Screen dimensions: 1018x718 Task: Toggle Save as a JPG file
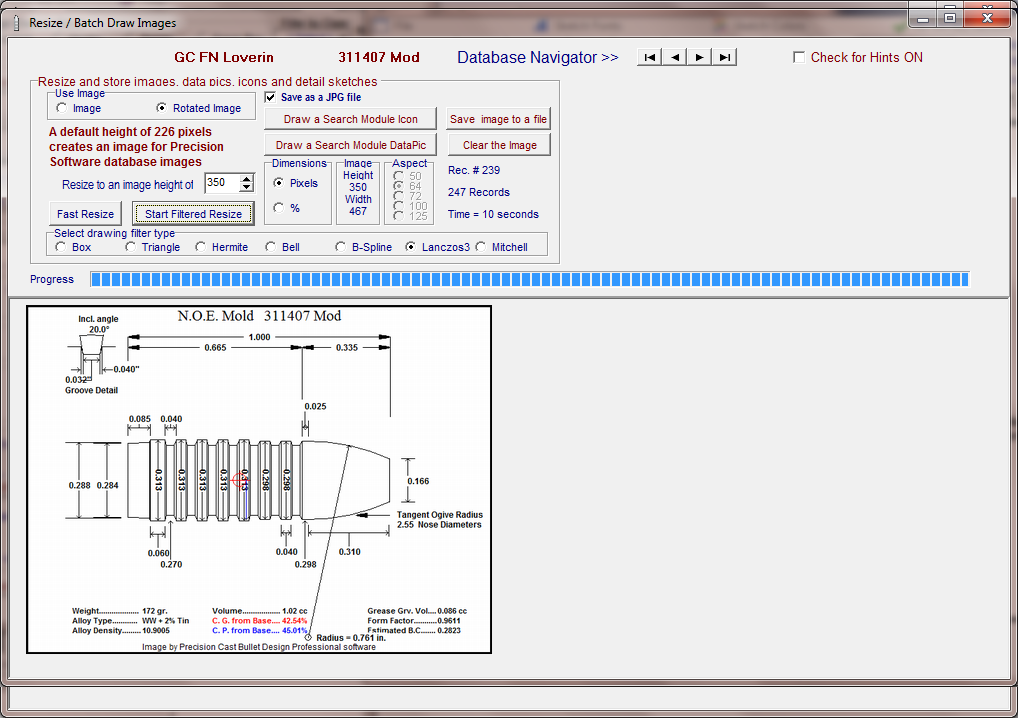pos(270,98)
